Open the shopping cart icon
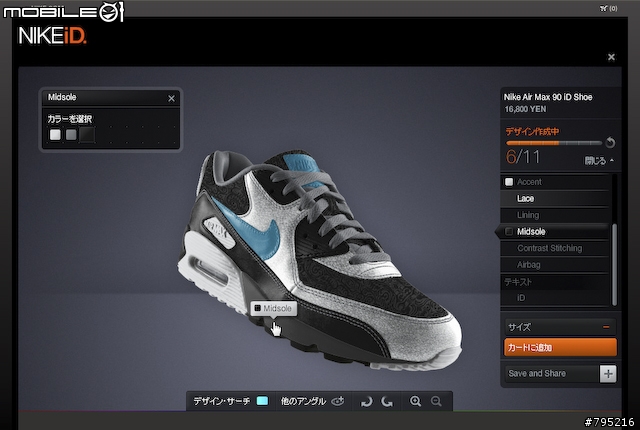 pos(604,8)
